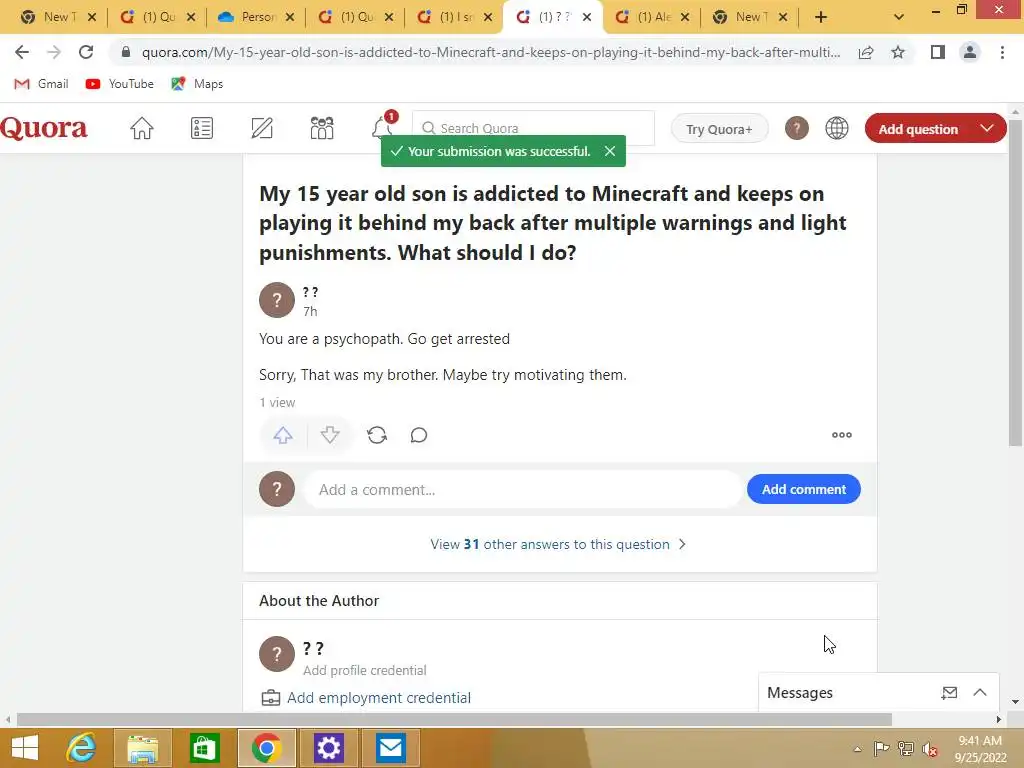
Task: Downvote the answer
Action: click(x=330, y=435)
